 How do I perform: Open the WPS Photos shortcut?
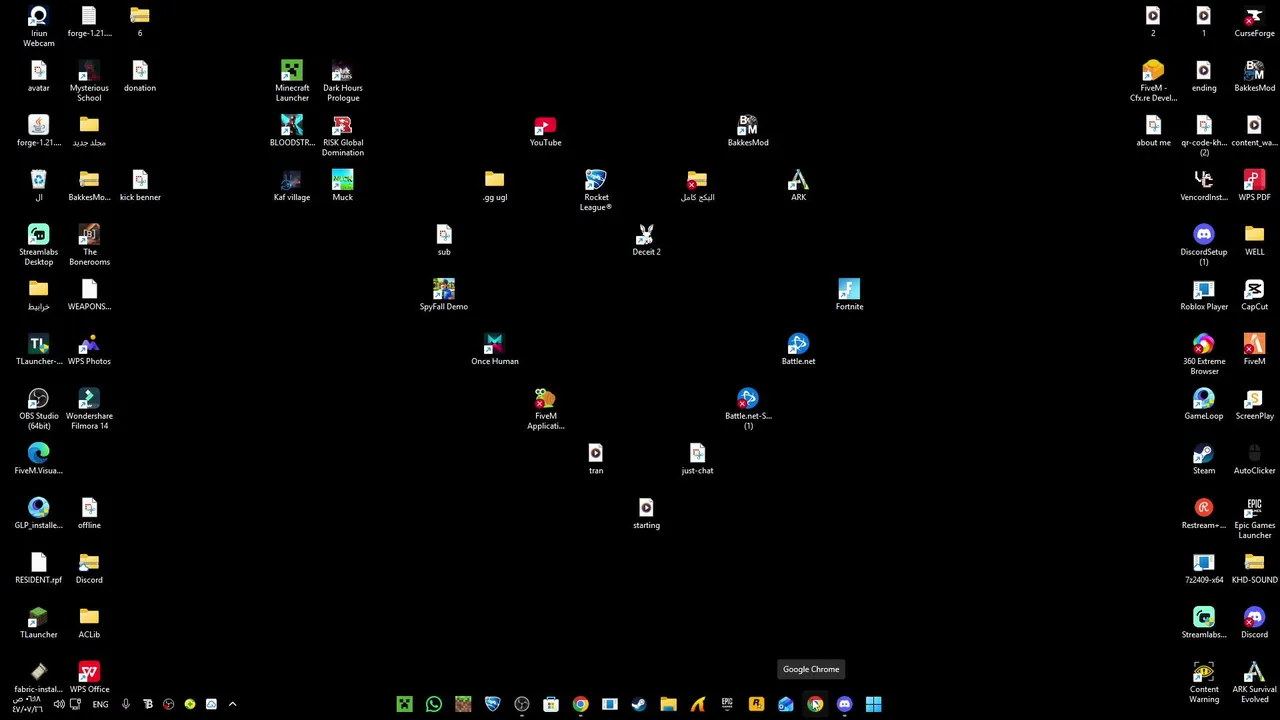pyautogui.click(x=89, y=350)
